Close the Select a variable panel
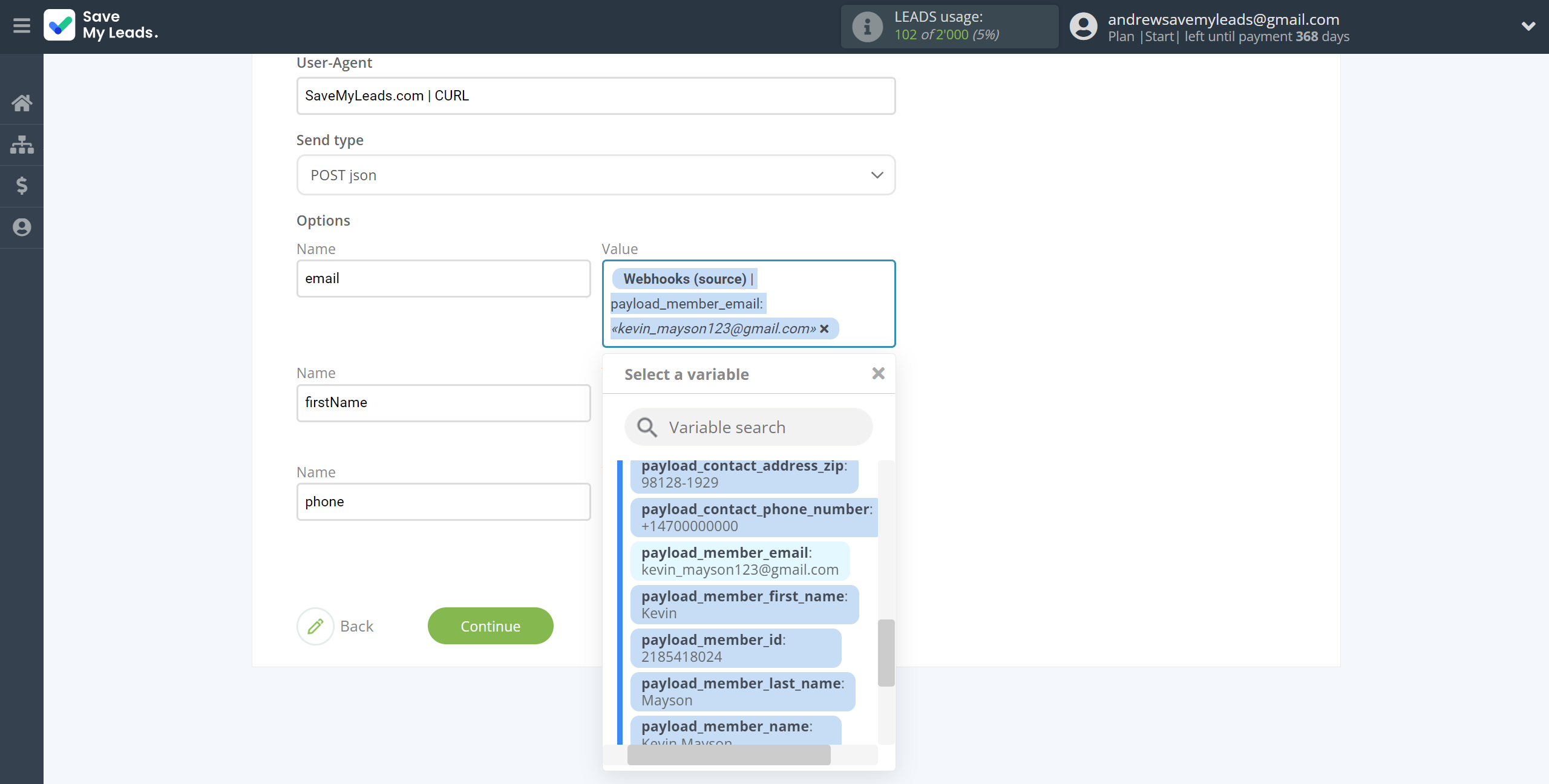 [878, 374]
